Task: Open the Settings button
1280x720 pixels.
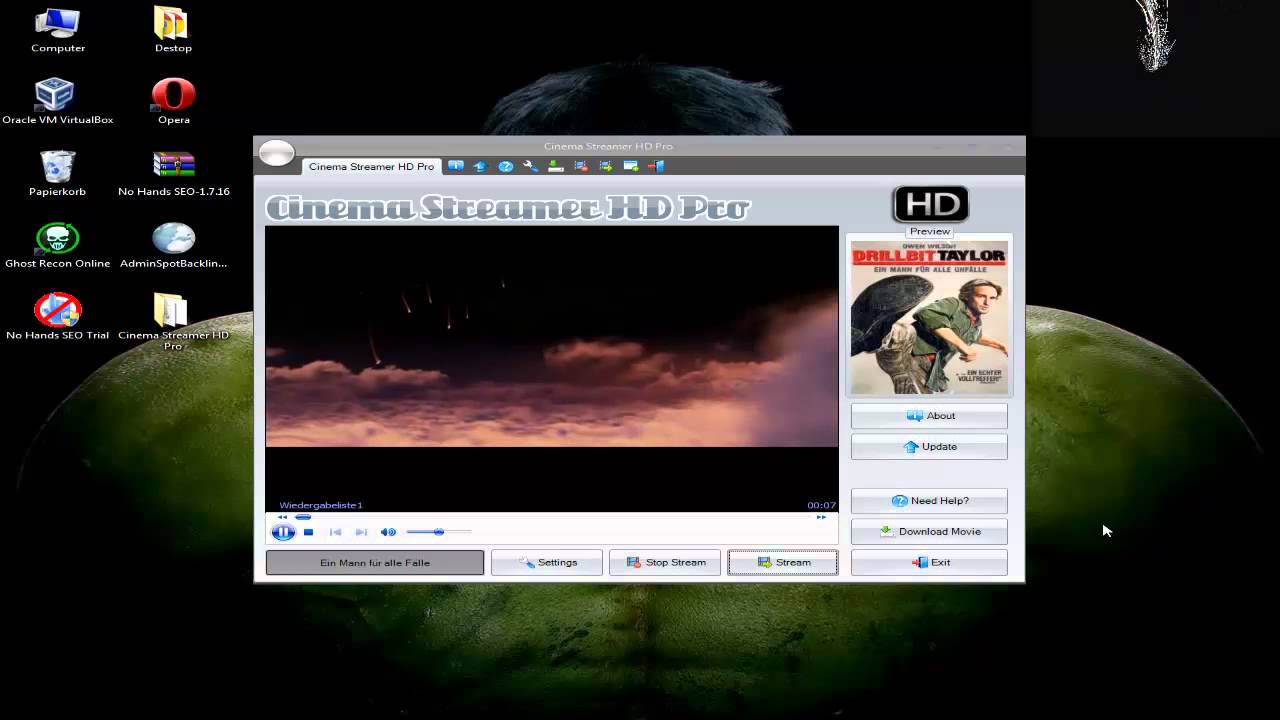Action: (x=547, y=563)
